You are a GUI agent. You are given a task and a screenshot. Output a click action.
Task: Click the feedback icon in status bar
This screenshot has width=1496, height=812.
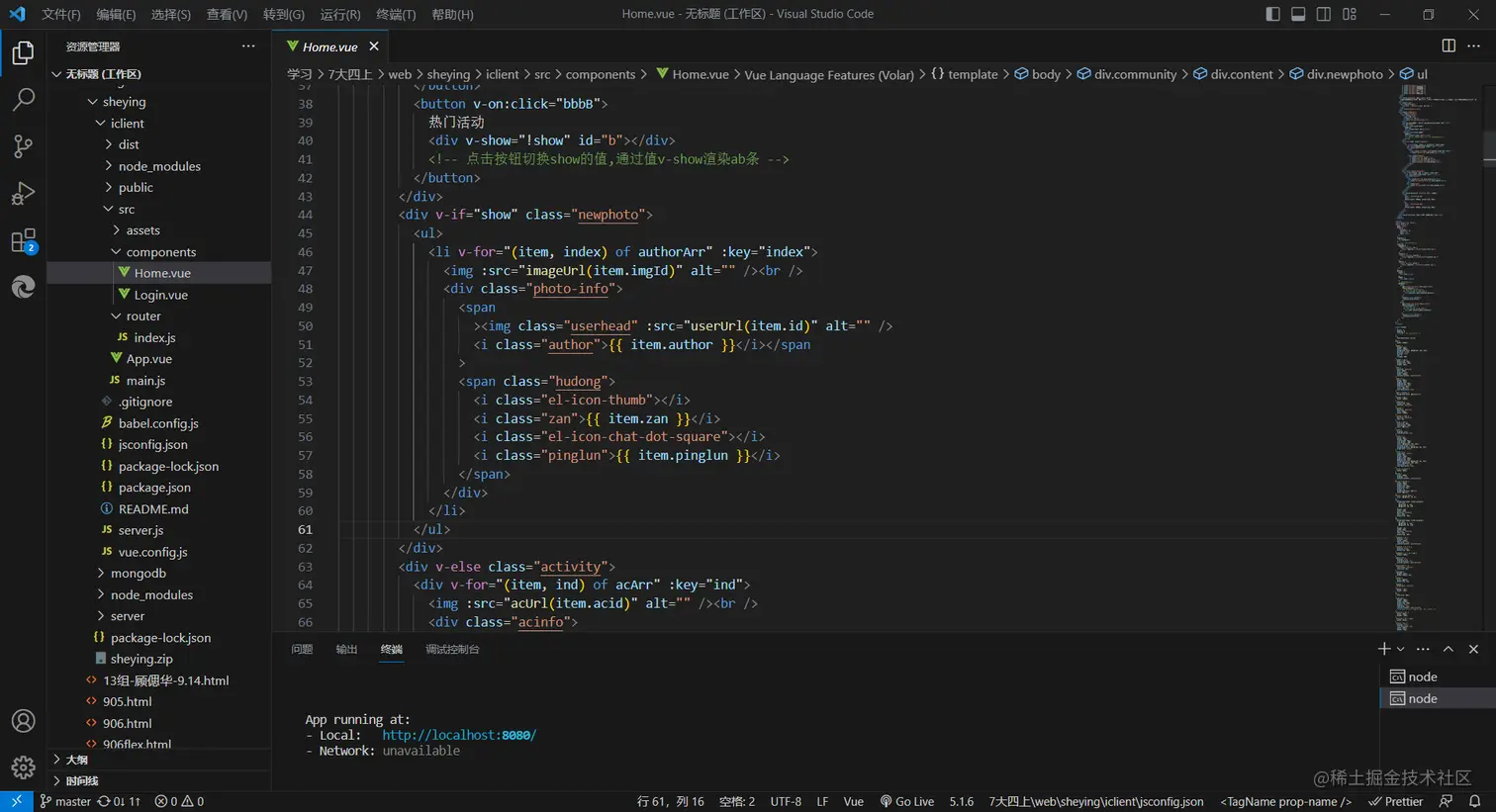1447,801
